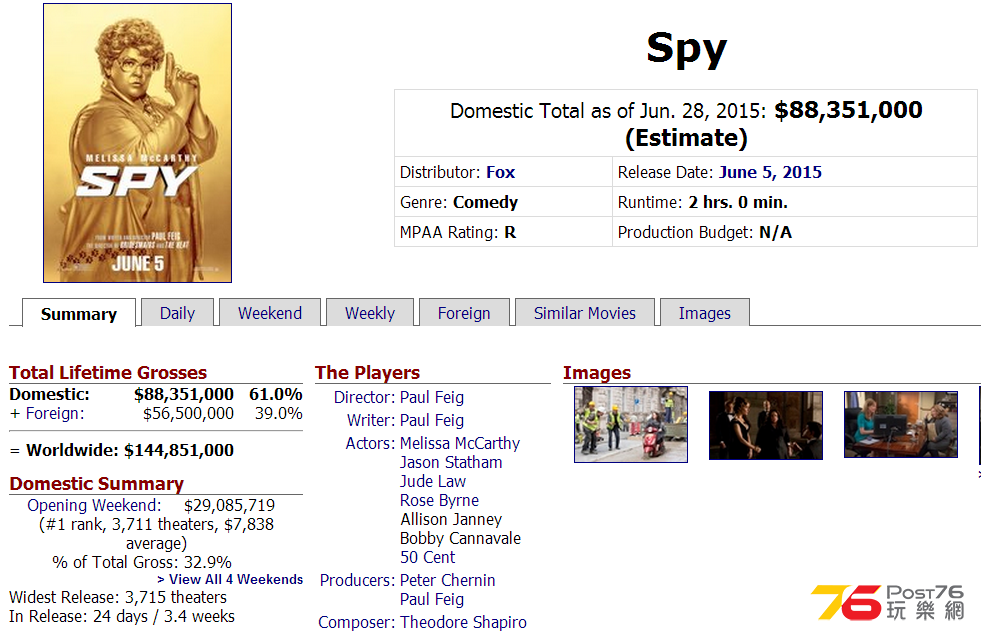The height and width of the screenshot is (633, 981).
Task: Open the June 5, 2015 release date link
Action: pos(771,172)
